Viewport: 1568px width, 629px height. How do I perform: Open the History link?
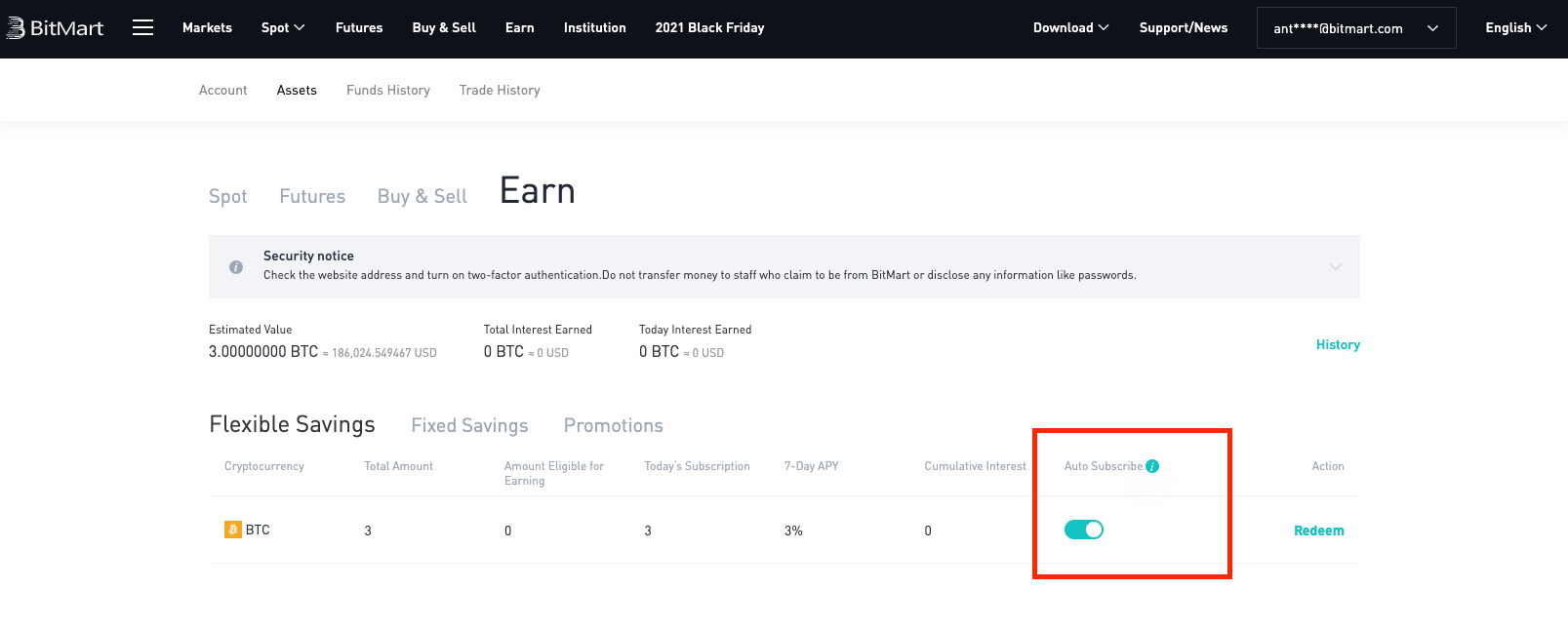click(1338, 344)
